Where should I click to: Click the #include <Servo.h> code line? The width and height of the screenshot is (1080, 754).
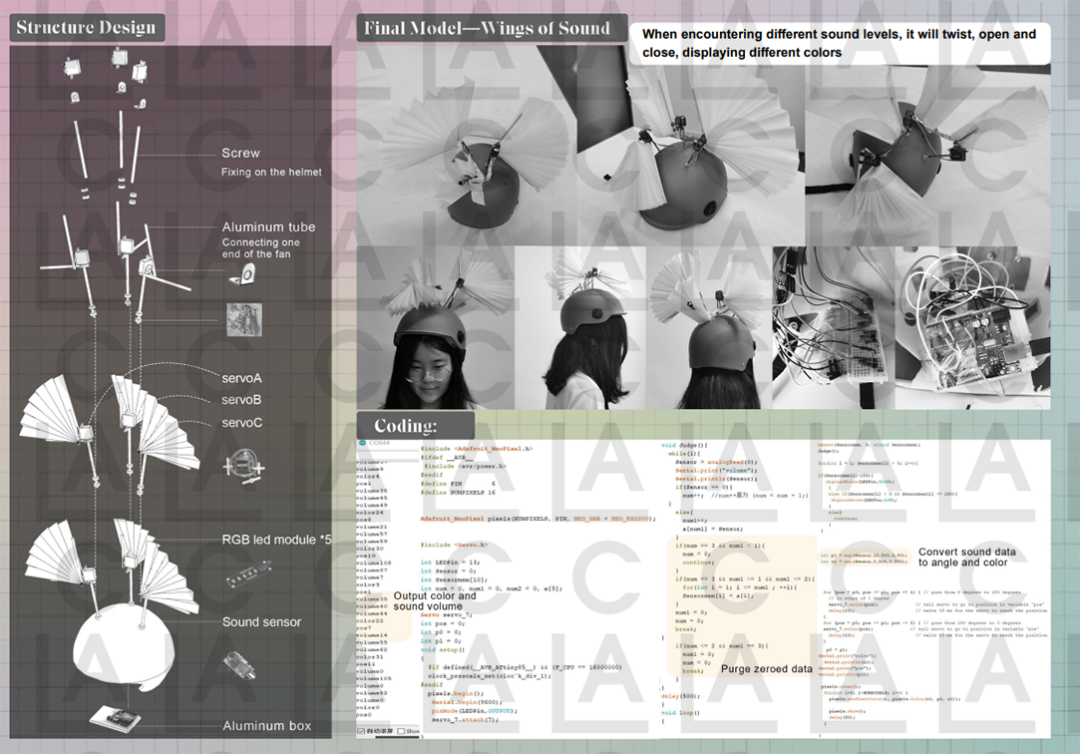(x=454, y=545)
